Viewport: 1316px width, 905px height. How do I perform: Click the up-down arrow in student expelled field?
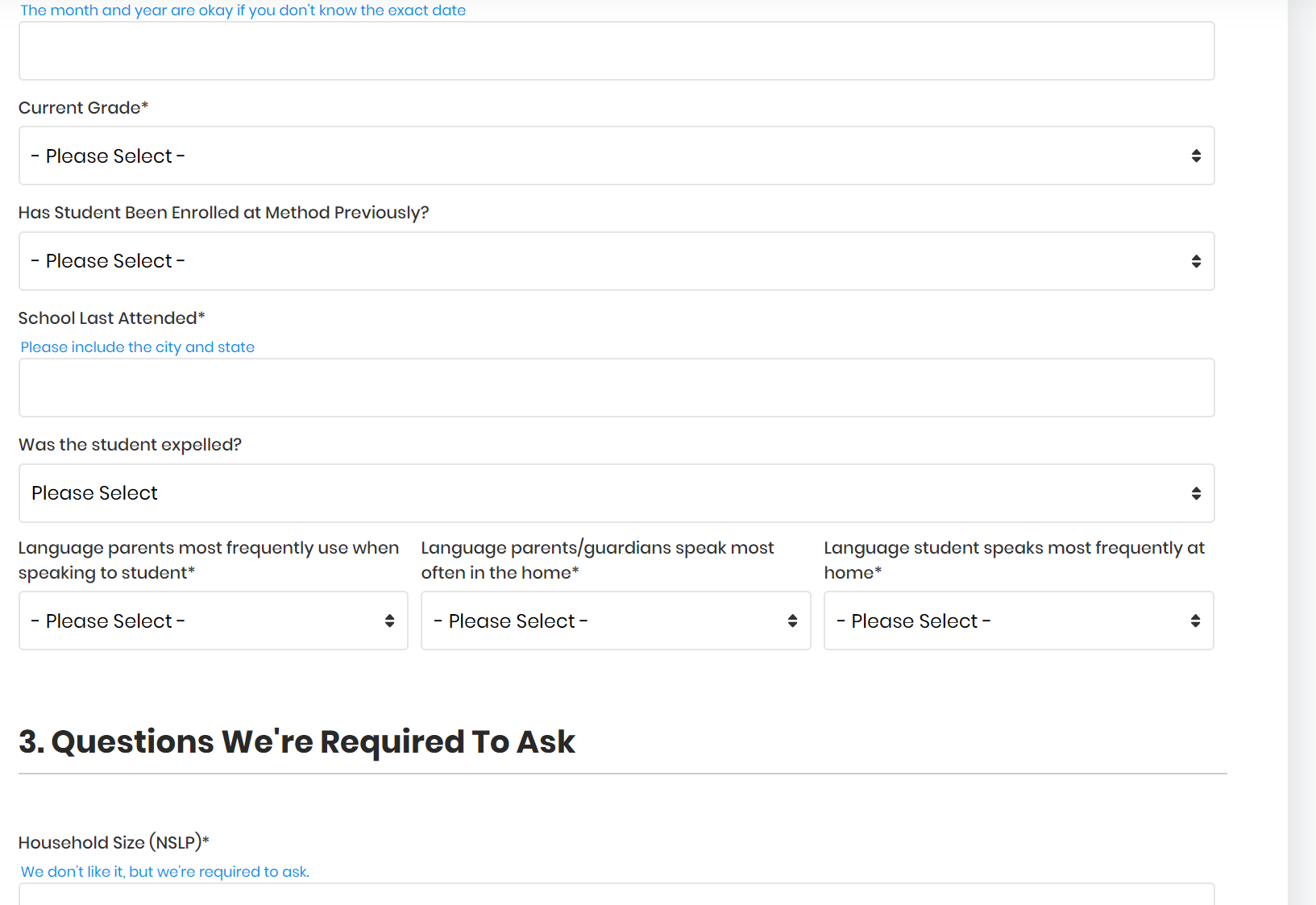click(1196, 493)
